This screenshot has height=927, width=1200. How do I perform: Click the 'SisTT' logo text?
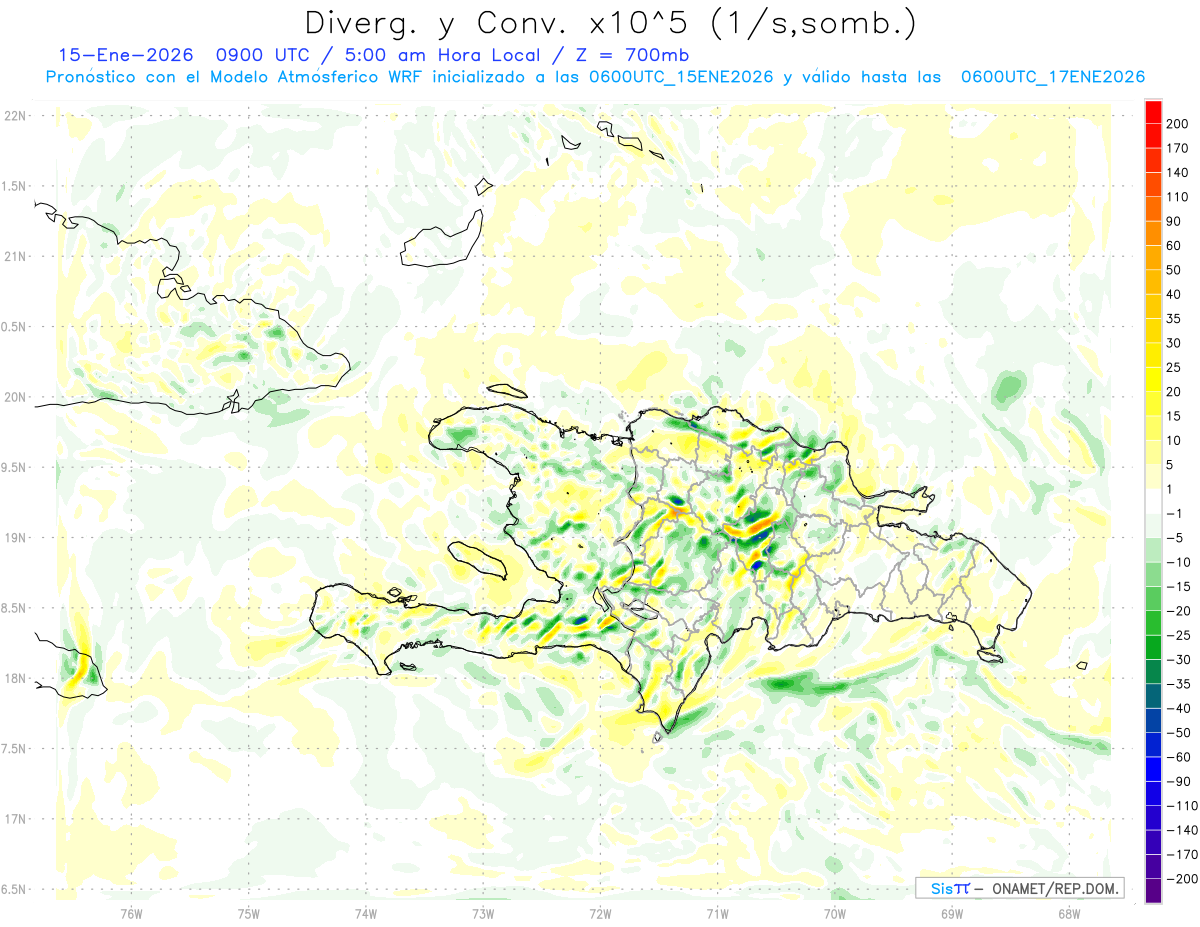949,889
